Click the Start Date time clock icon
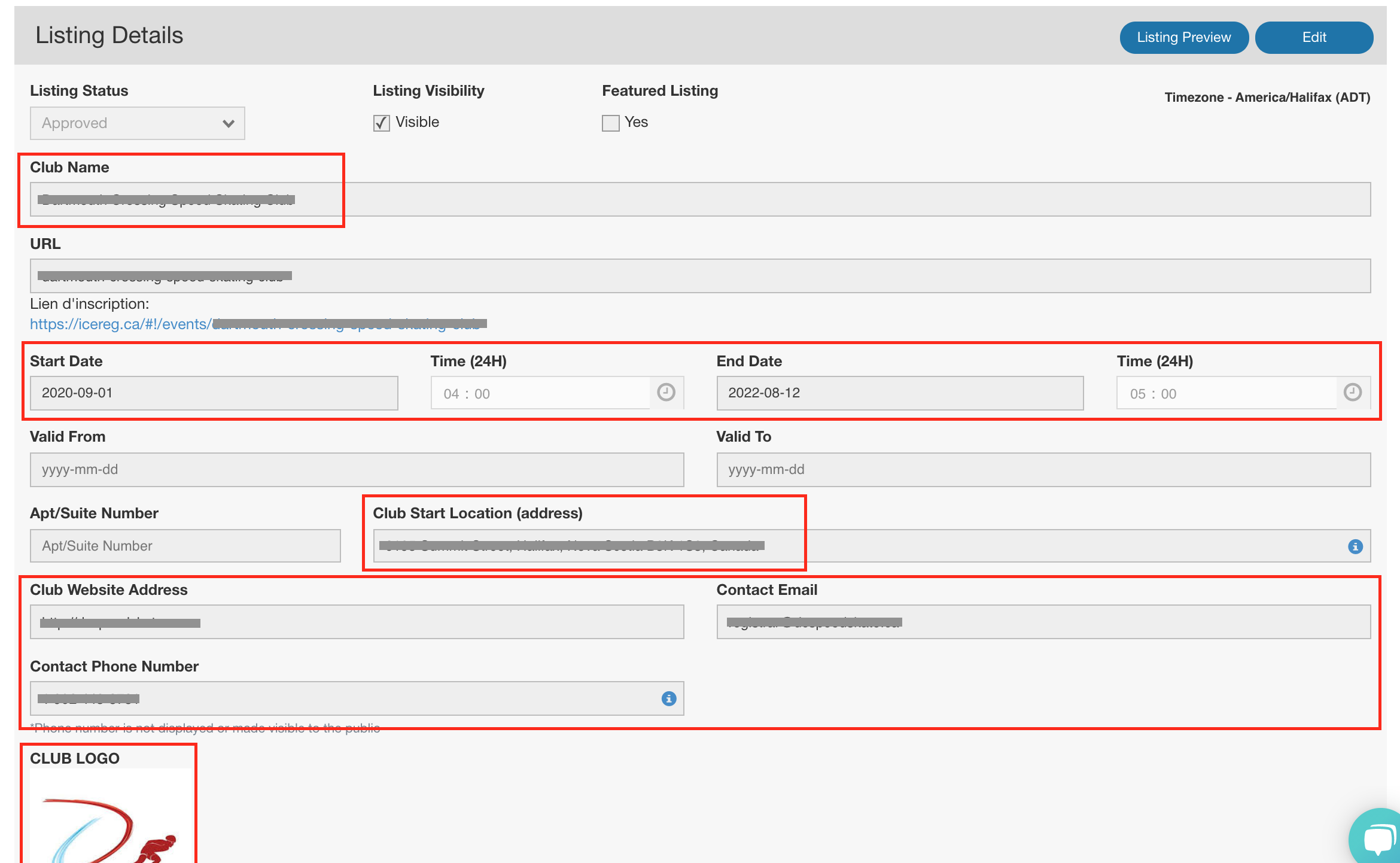The image size is (1400, 863). coord(666,393)
